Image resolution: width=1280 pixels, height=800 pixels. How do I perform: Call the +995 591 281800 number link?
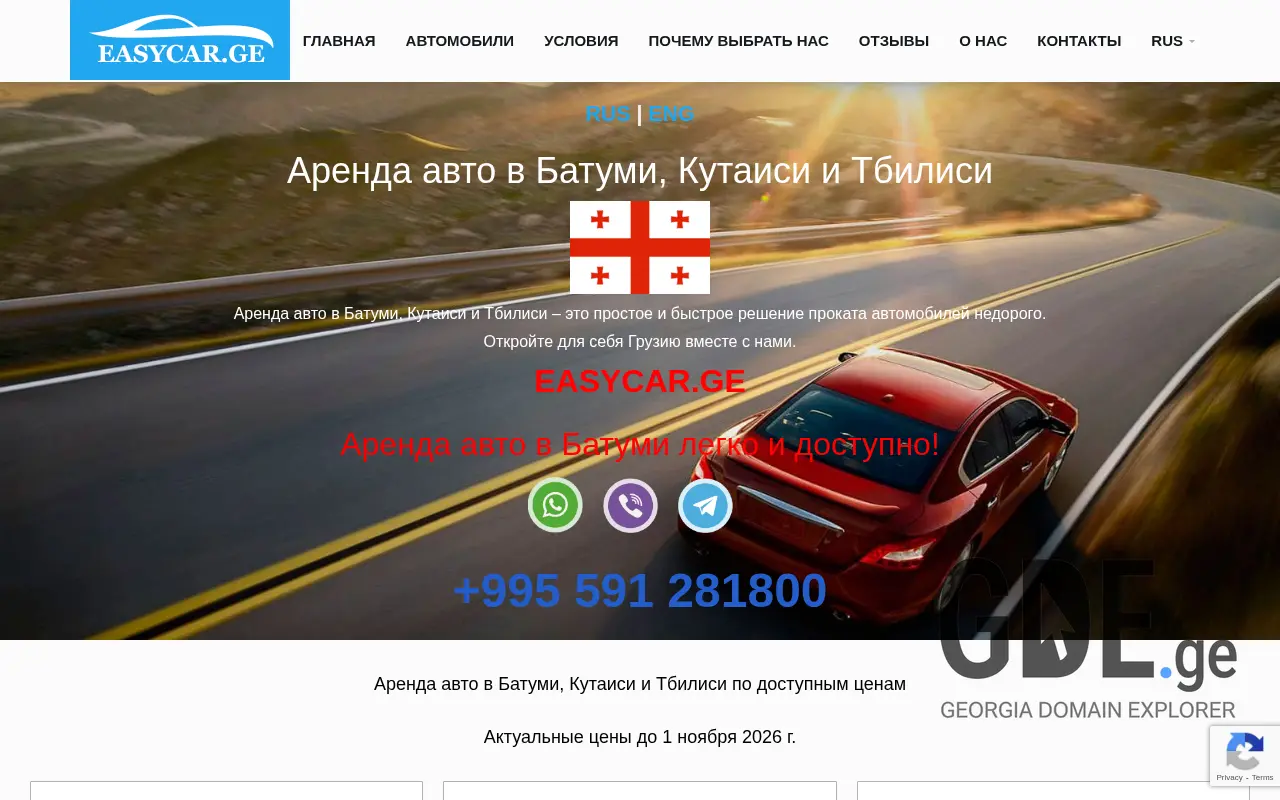click(x=639, y=590)
